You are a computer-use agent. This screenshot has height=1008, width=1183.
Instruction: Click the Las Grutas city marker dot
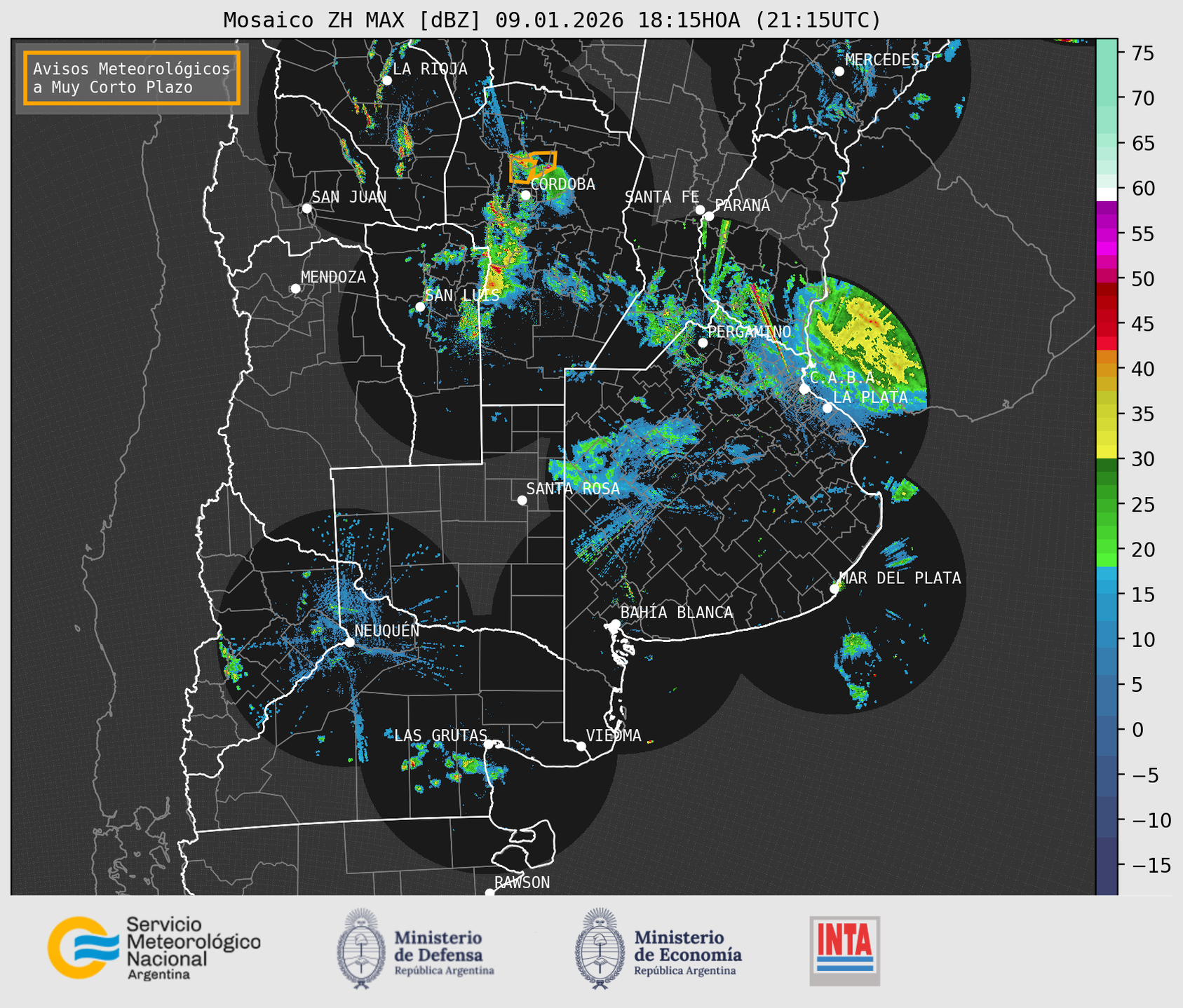[x=489, y=744]
